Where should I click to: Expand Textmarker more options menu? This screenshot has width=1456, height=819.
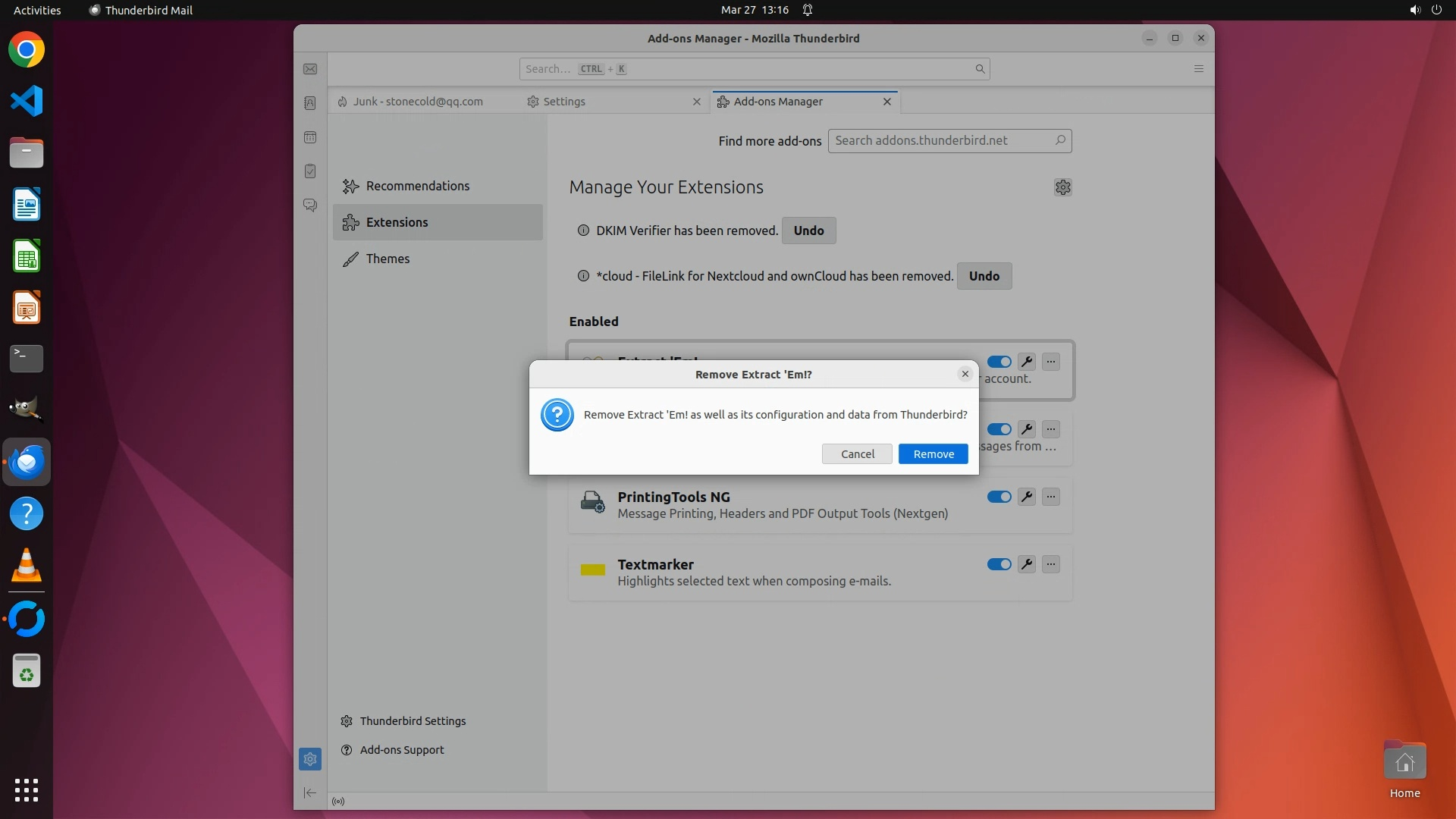(x=1050, y=564)
